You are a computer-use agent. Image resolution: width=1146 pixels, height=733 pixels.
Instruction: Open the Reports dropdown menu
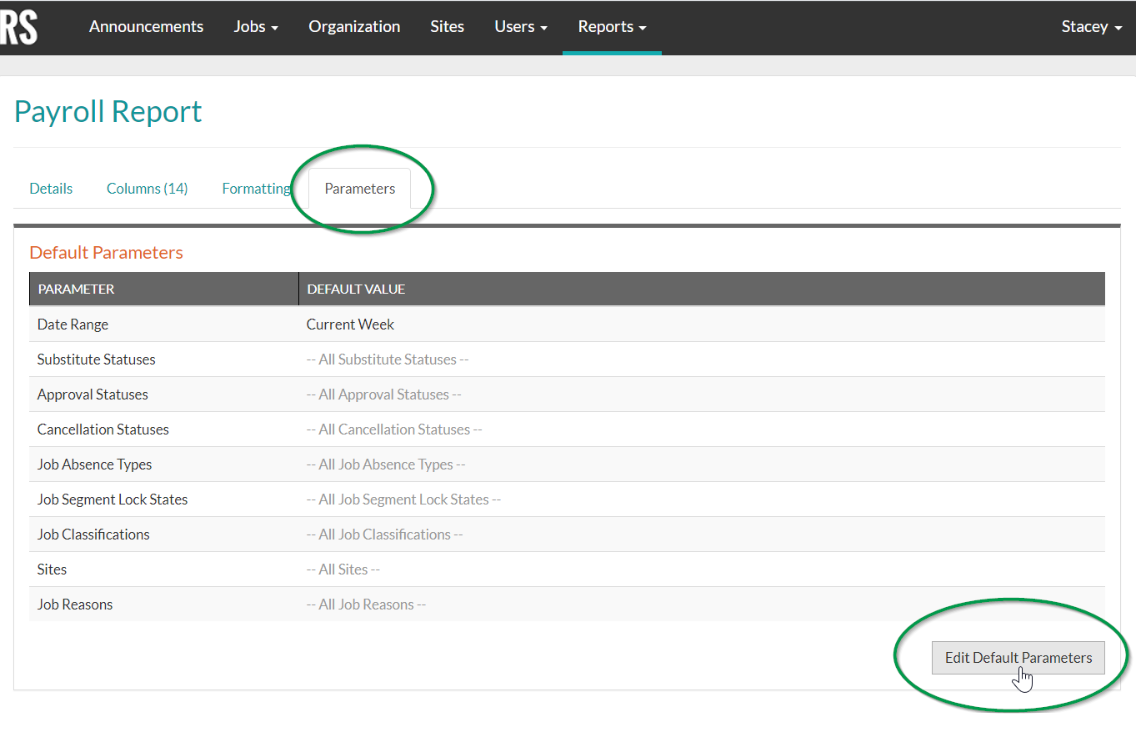[x=611, y=27]
